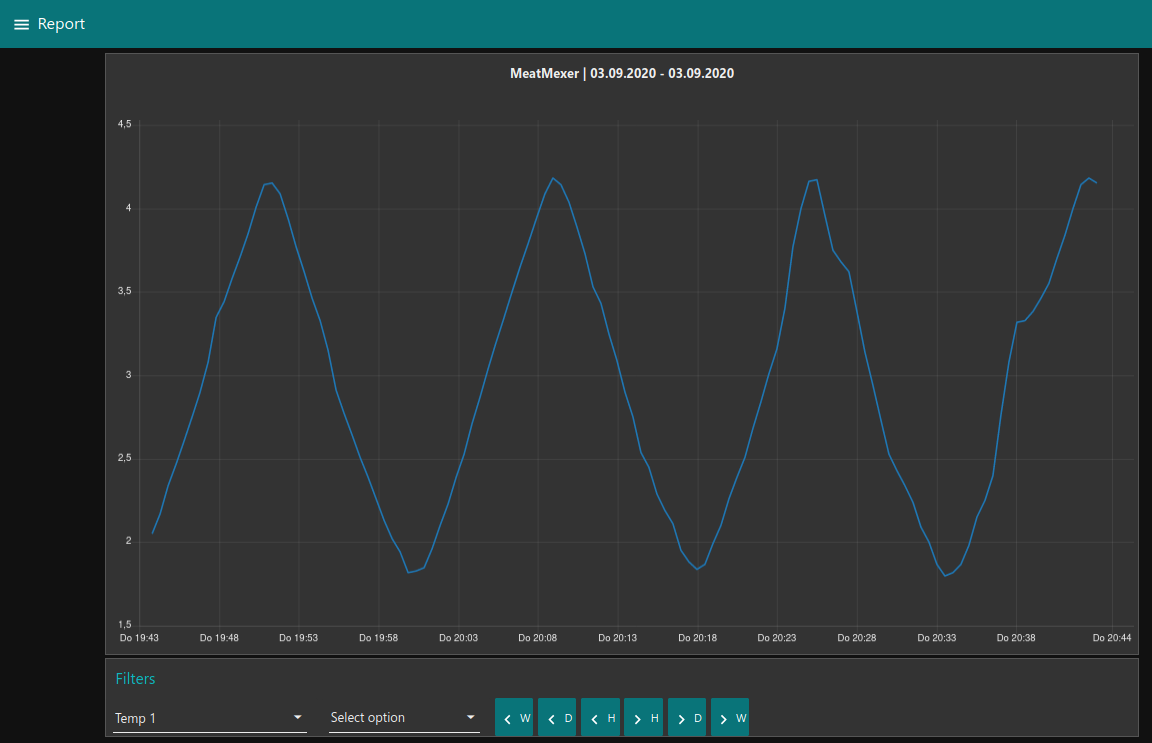Advance one day with > D

688,718
